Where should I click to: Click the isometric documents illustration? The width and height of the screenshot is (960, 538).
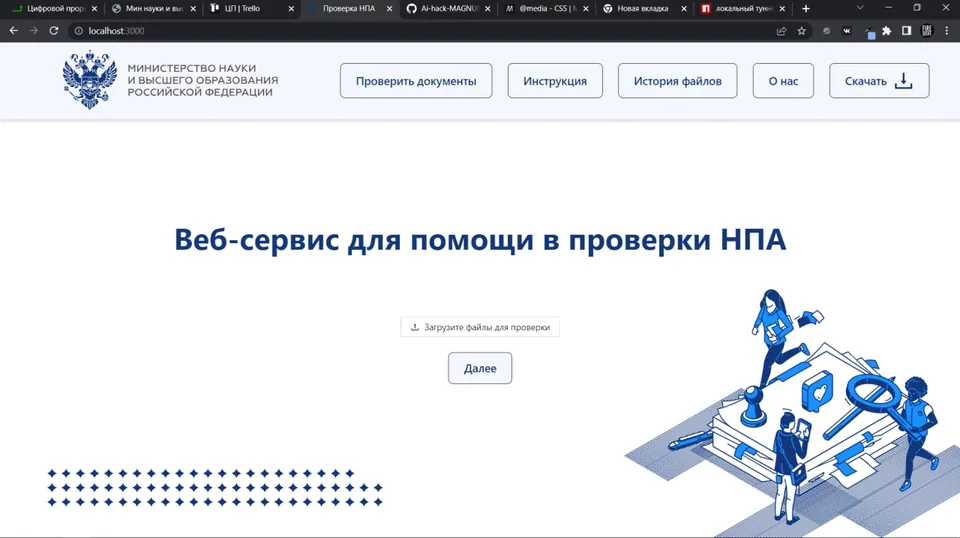(792, 413)
